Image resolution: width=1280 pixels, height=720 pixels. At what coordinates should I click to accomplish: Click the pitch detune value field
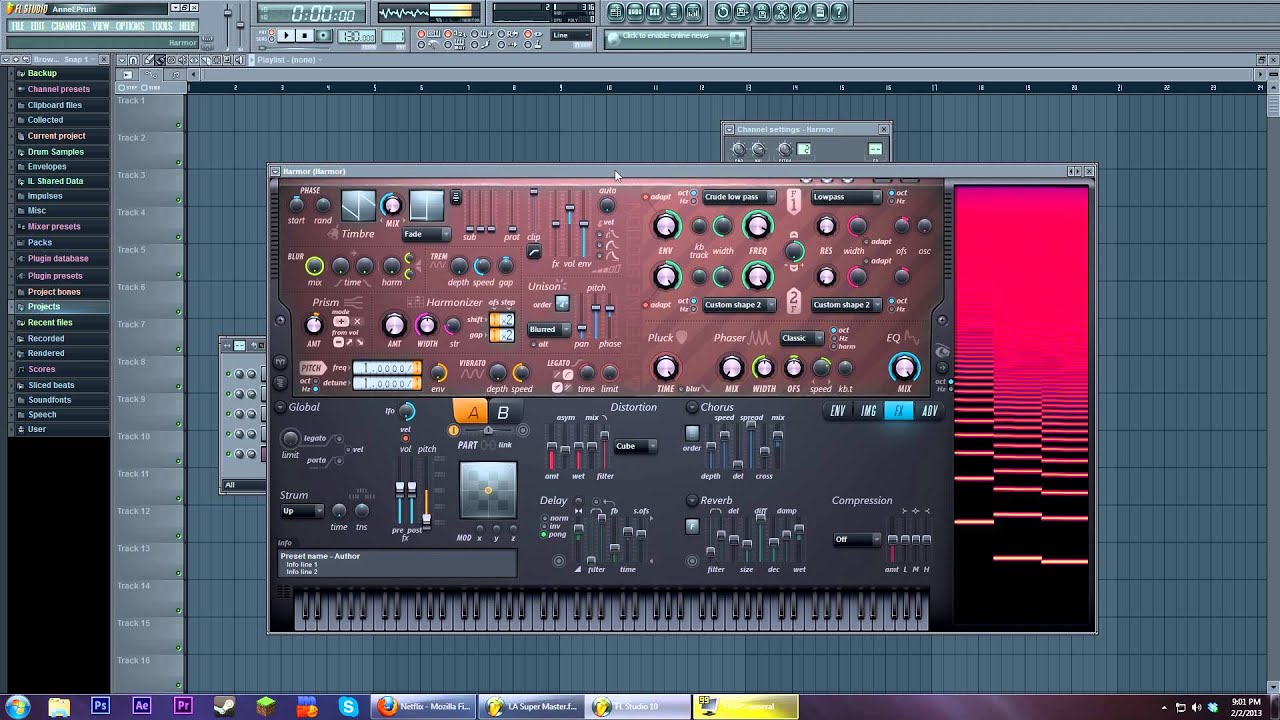coord(387,383)
